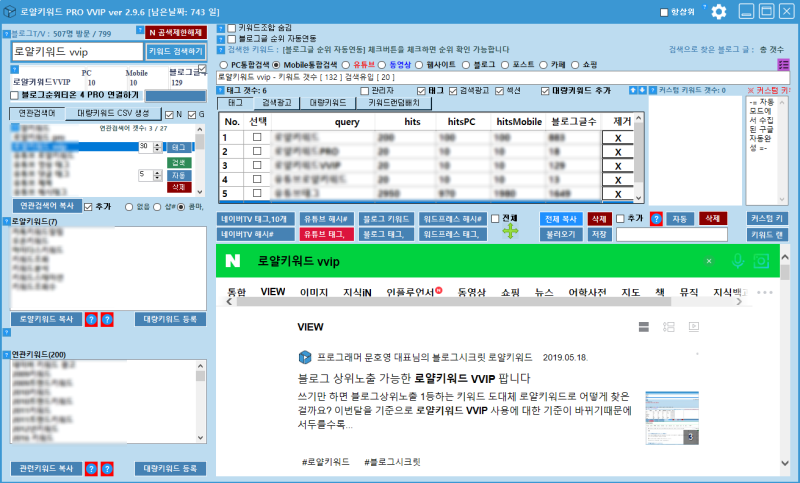
Task: Click the blue down-arrow above custom keyword box
Action: point(642,90)
